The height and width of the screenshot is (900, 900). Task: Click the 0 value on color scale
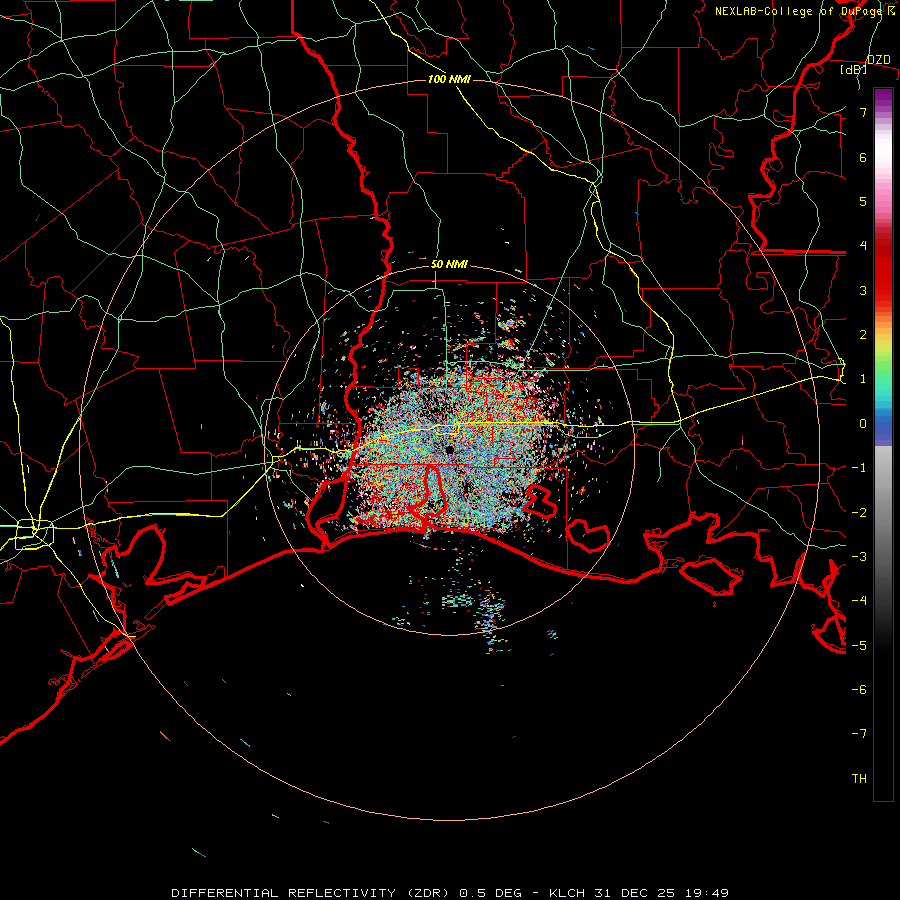point(863,424)
